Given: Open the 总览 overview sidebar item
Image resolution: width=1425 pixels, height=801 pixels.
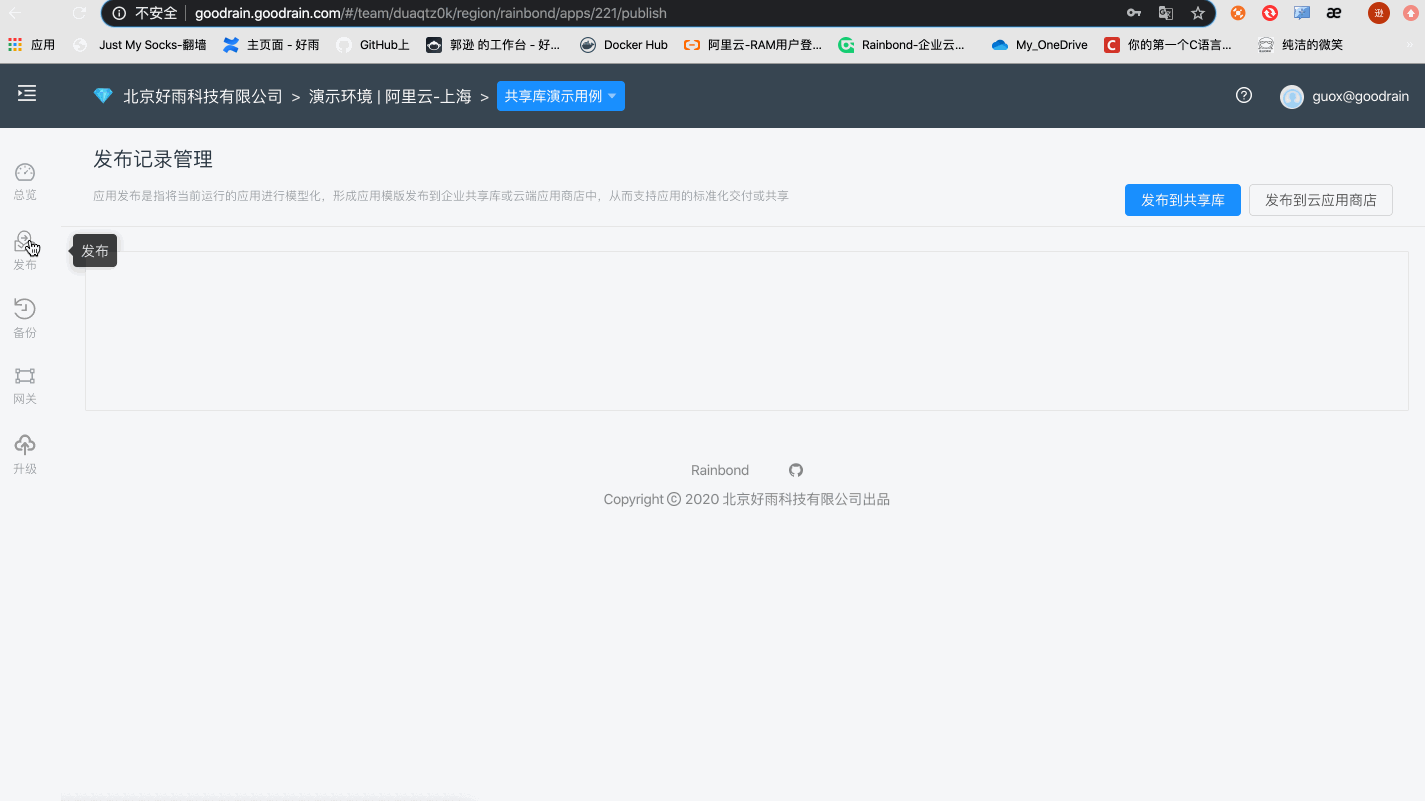Looking at the screenshot, I should pos(25,181).
